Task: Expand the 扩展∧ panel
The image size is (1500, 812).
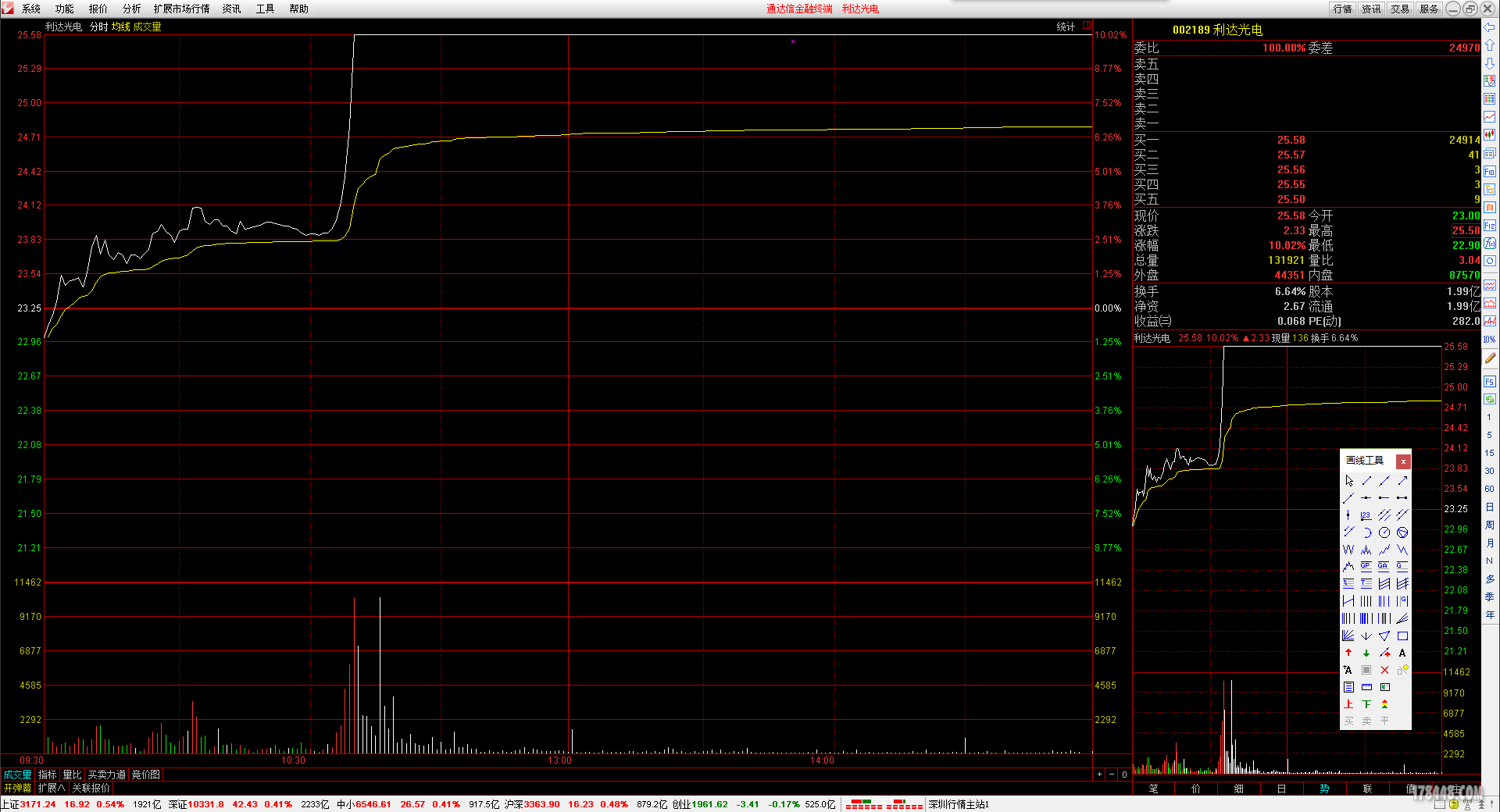Action: 52,788
